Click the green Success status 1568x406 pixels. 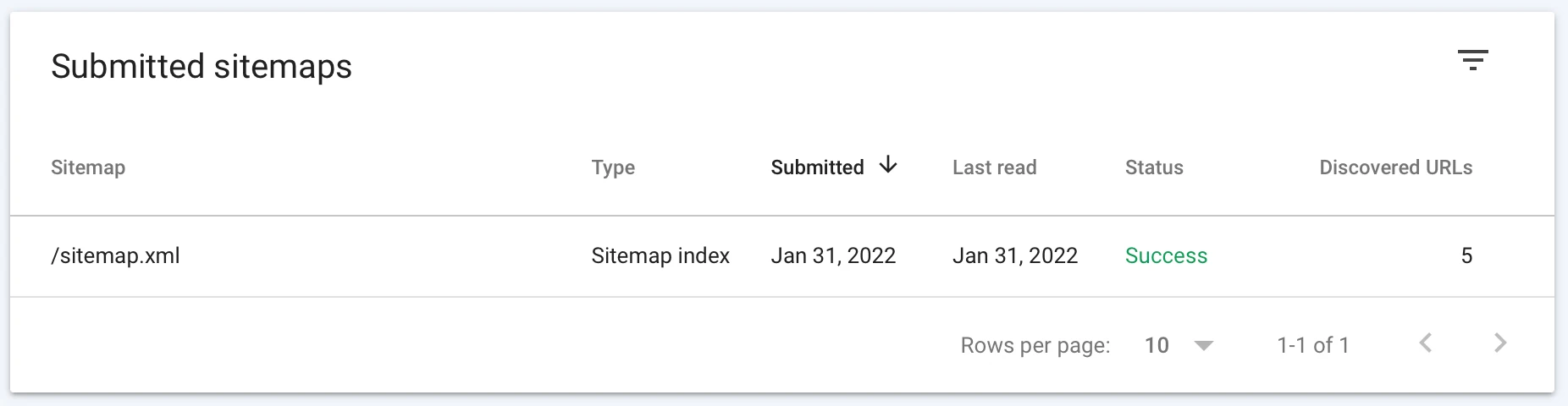point(1166,255)
